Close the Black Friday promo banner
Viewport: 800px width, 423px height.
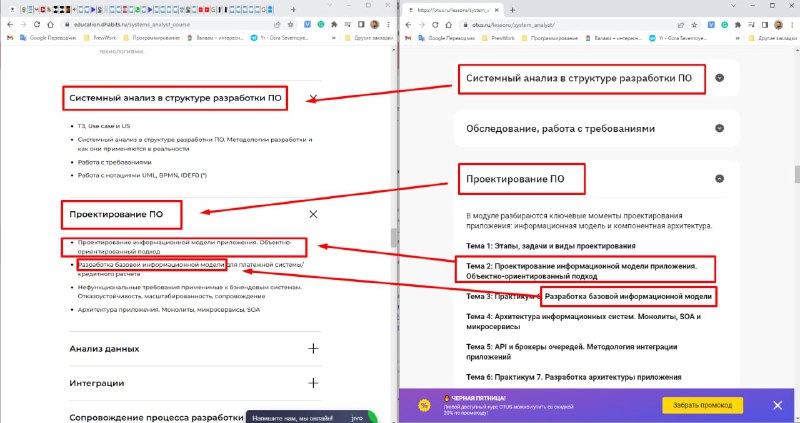pyautogui.click(x=777, y=405)
